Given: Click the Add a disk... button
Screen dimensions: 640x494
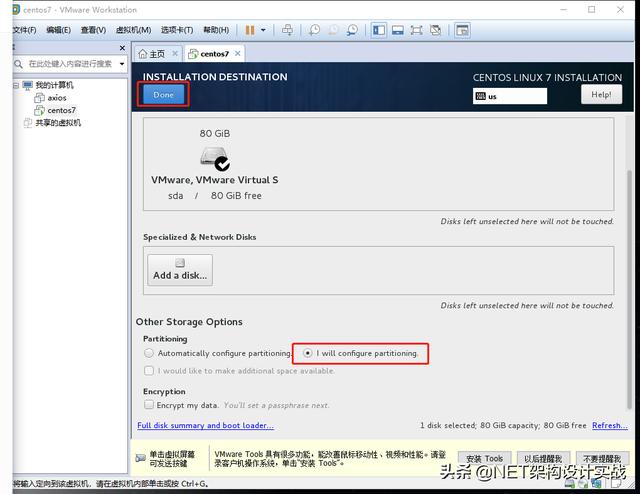Looking at the screenshot, I should (180, 270).
